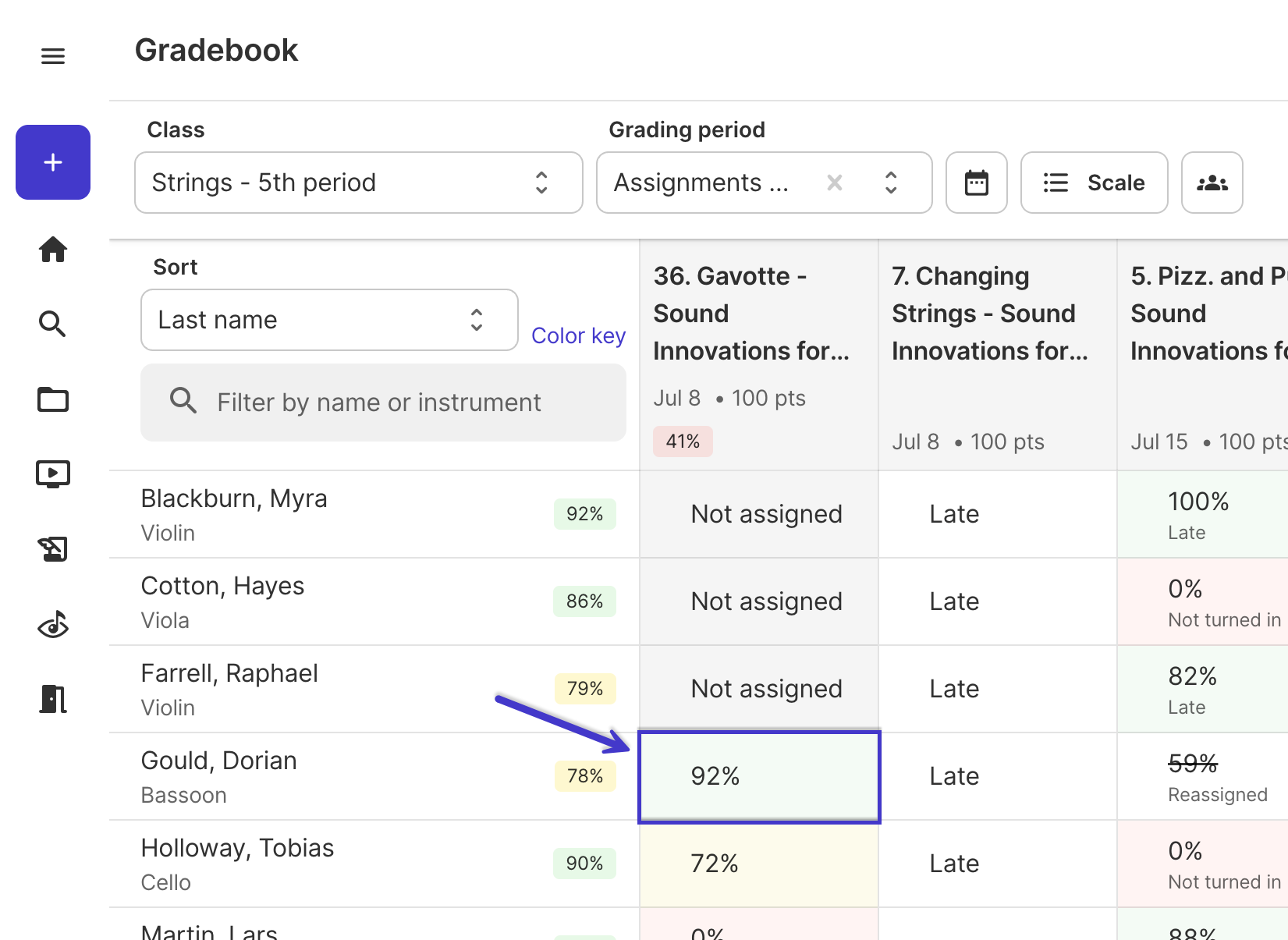The width and height of the screenshot is (1288, 940).
Task: Click Cotton's 86% overall grade badge
Action: [585, 601]
